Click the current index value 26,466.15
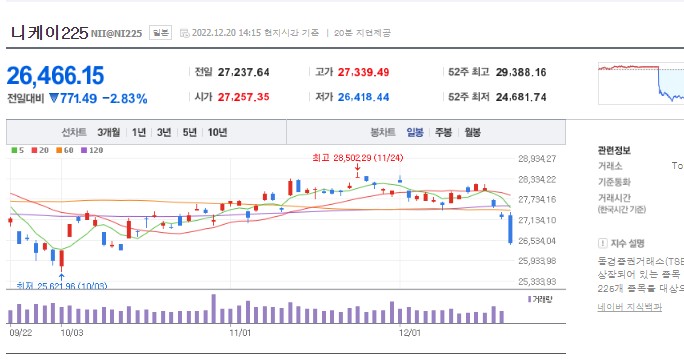 click(x=55, y=75)
